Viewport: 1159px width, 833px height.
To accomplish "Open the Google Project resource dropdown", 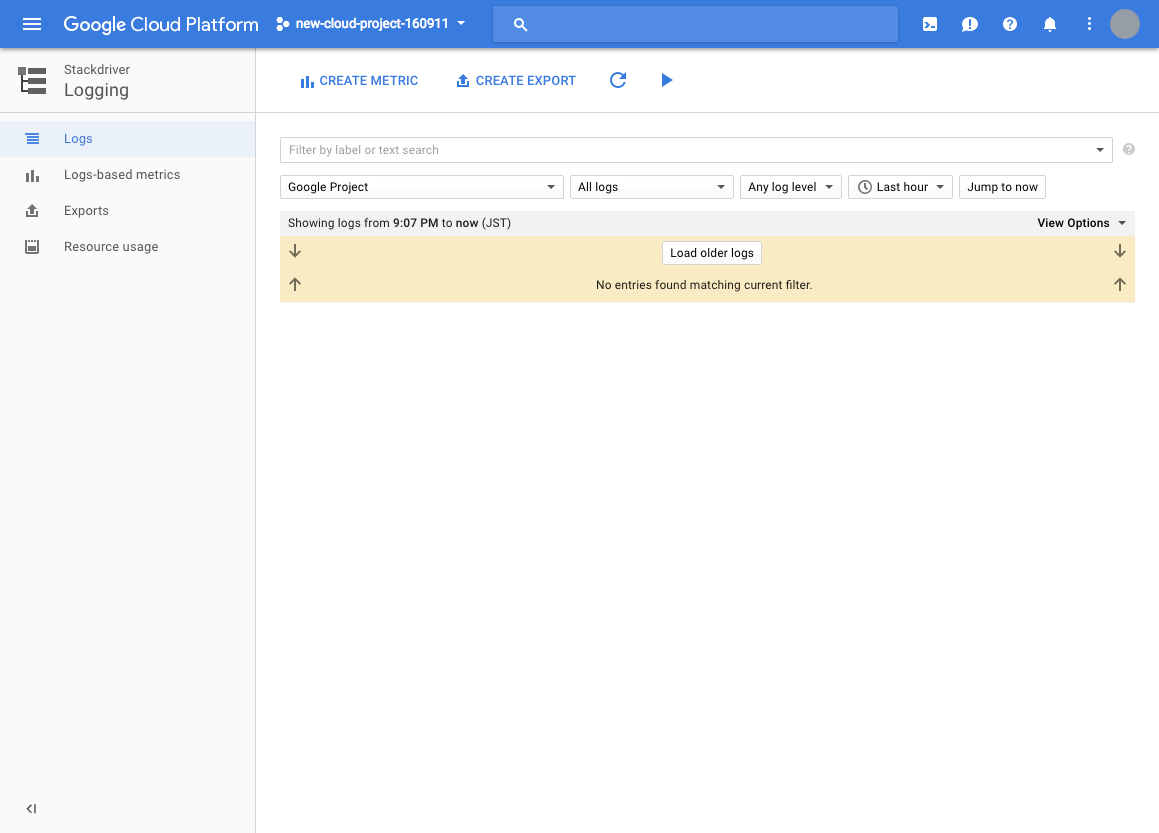I will coord(421,187).
